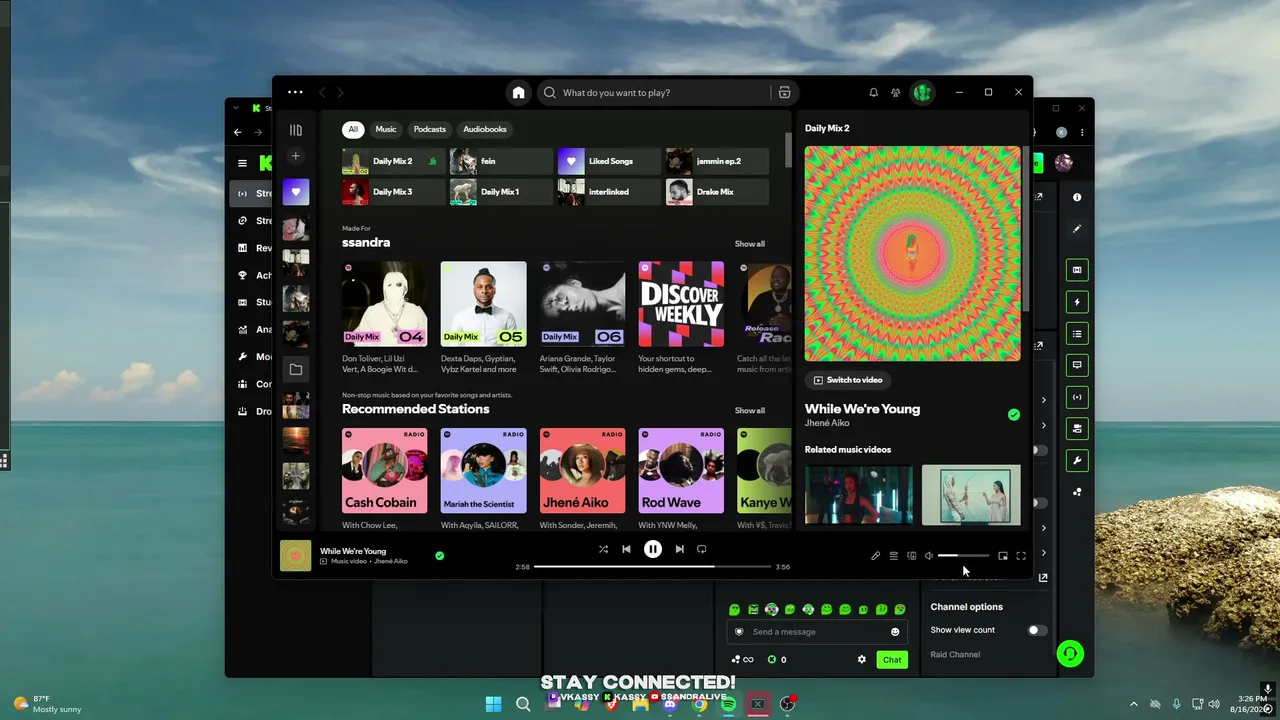Viewport: 1280px width, 720px height.
Task: Open Windows Start menu
Action: pos(493,704)
